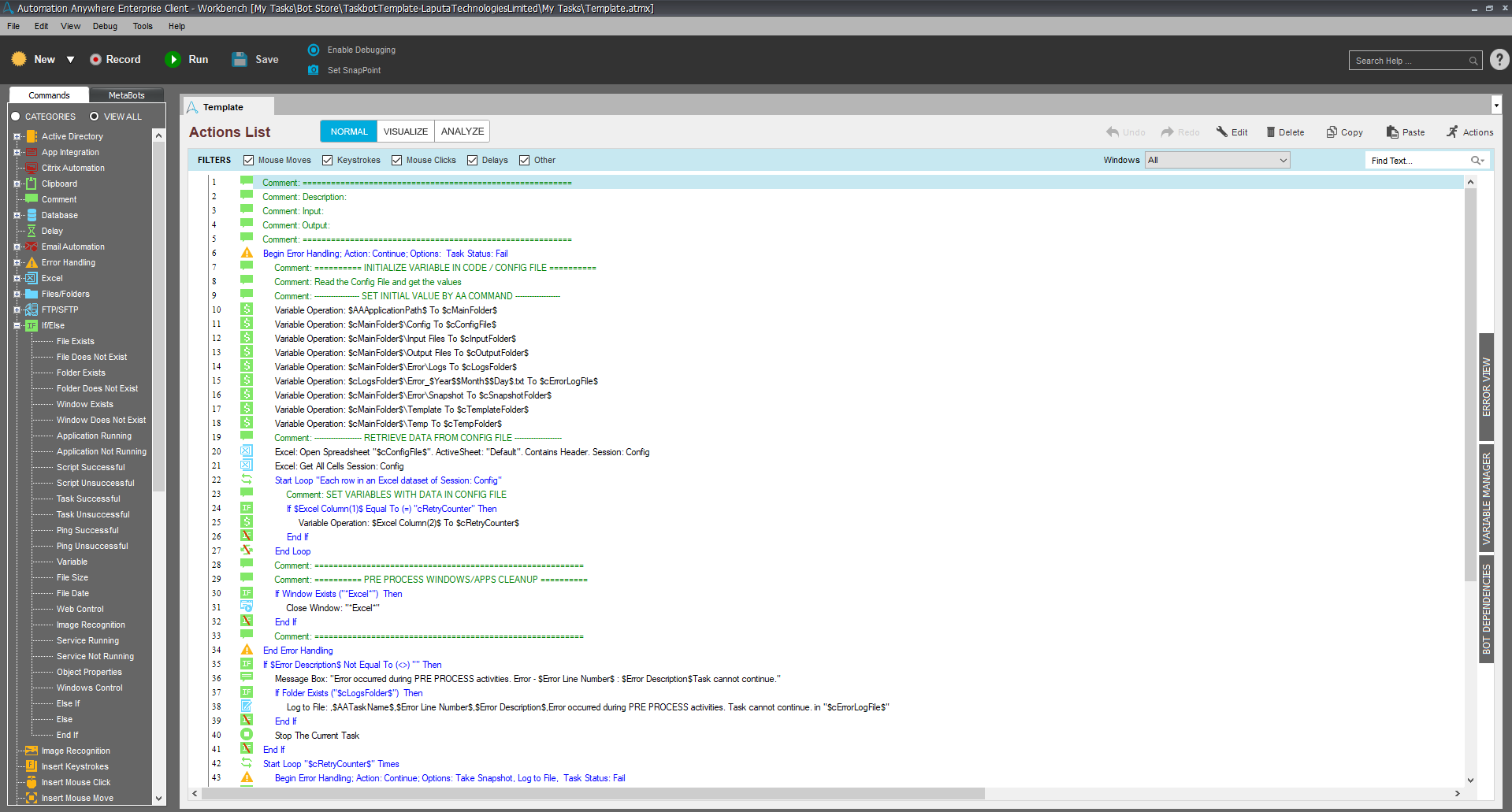The height and width of the screenshot is (812, 1512).
Task: Open the Debug menu
Action: click(x=105, y=26)
